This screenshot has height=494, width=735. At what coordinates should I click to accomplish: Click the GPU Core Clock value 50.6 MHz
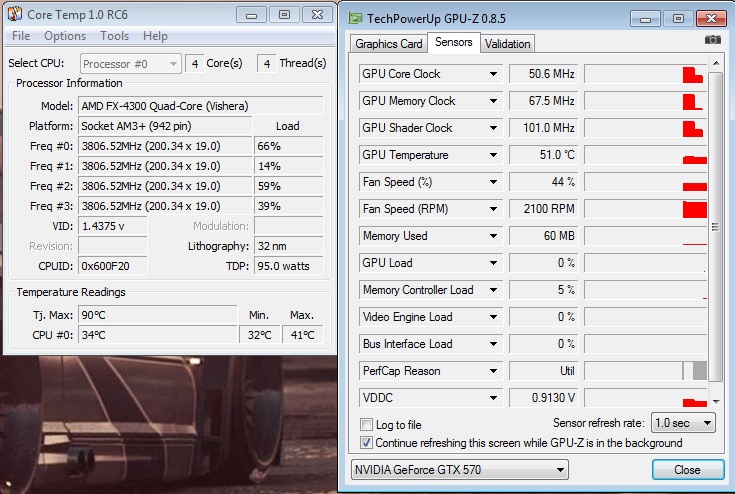click(x=544, y=74)
